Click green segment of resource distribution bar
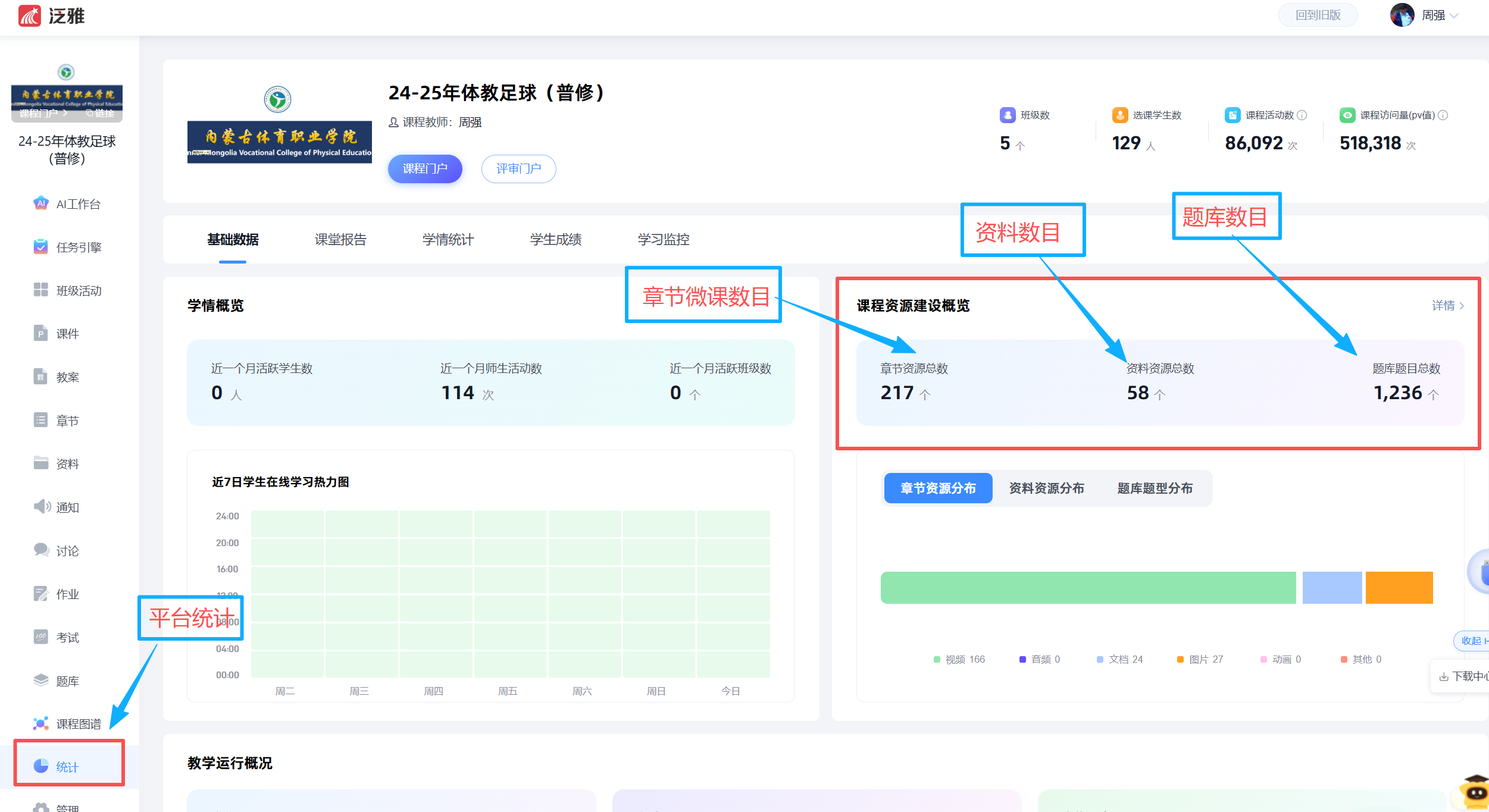Screen dimensions: 1489x812 1088,587
